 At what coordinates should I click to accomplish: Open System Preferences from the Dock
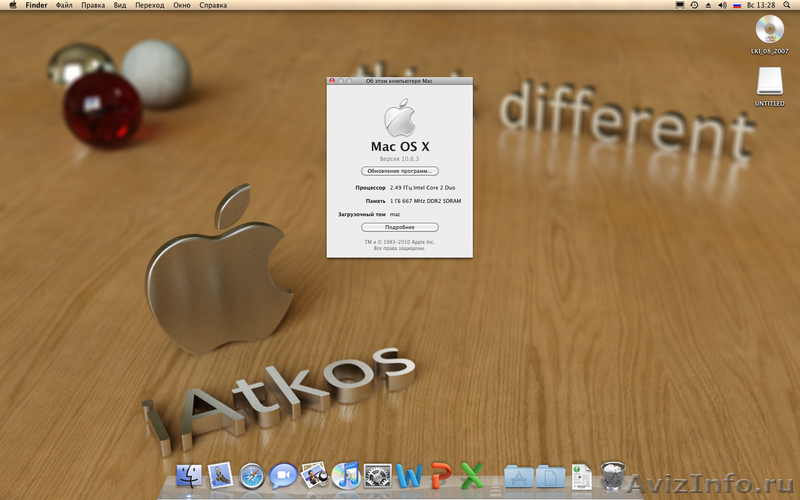(x=378, y=476)
